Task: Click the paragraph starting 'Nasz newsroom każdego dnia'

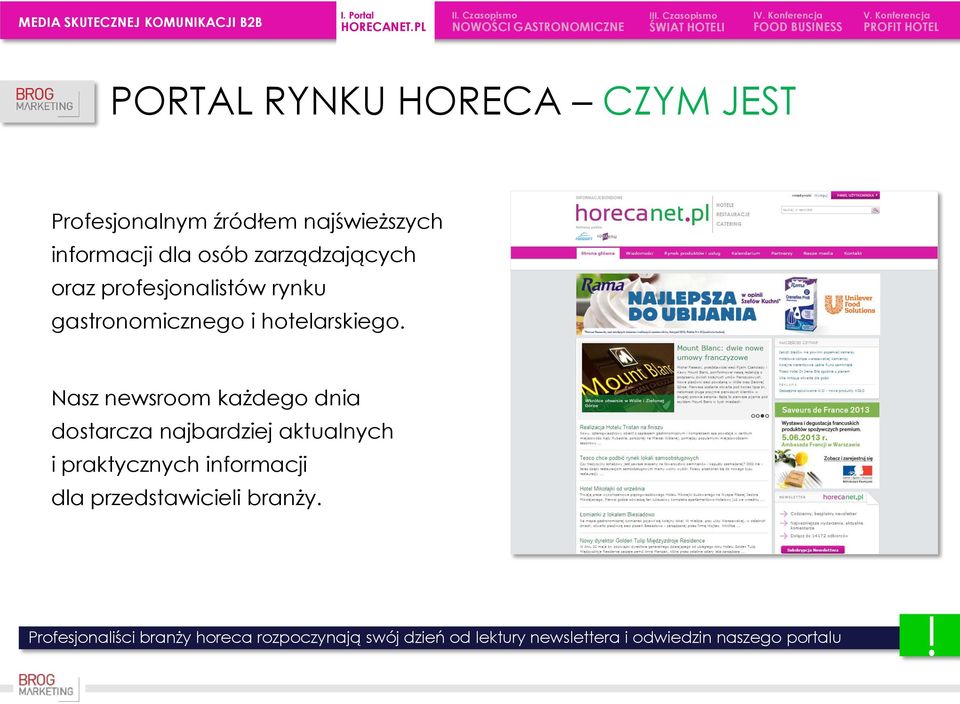Action: 222,447
